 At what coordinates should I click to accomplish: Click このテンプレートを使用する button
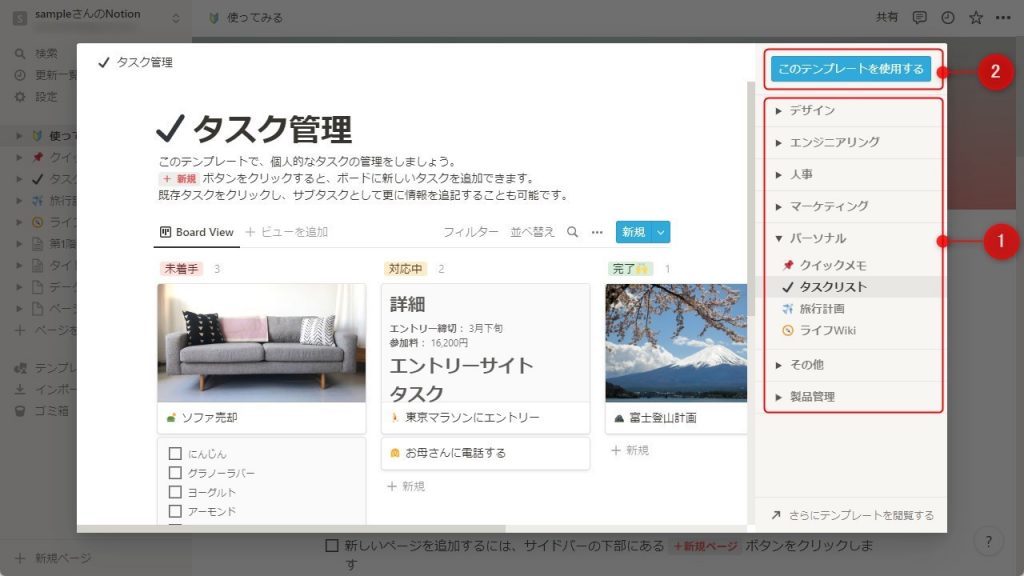pyautogui.click(x=850, y=69)
